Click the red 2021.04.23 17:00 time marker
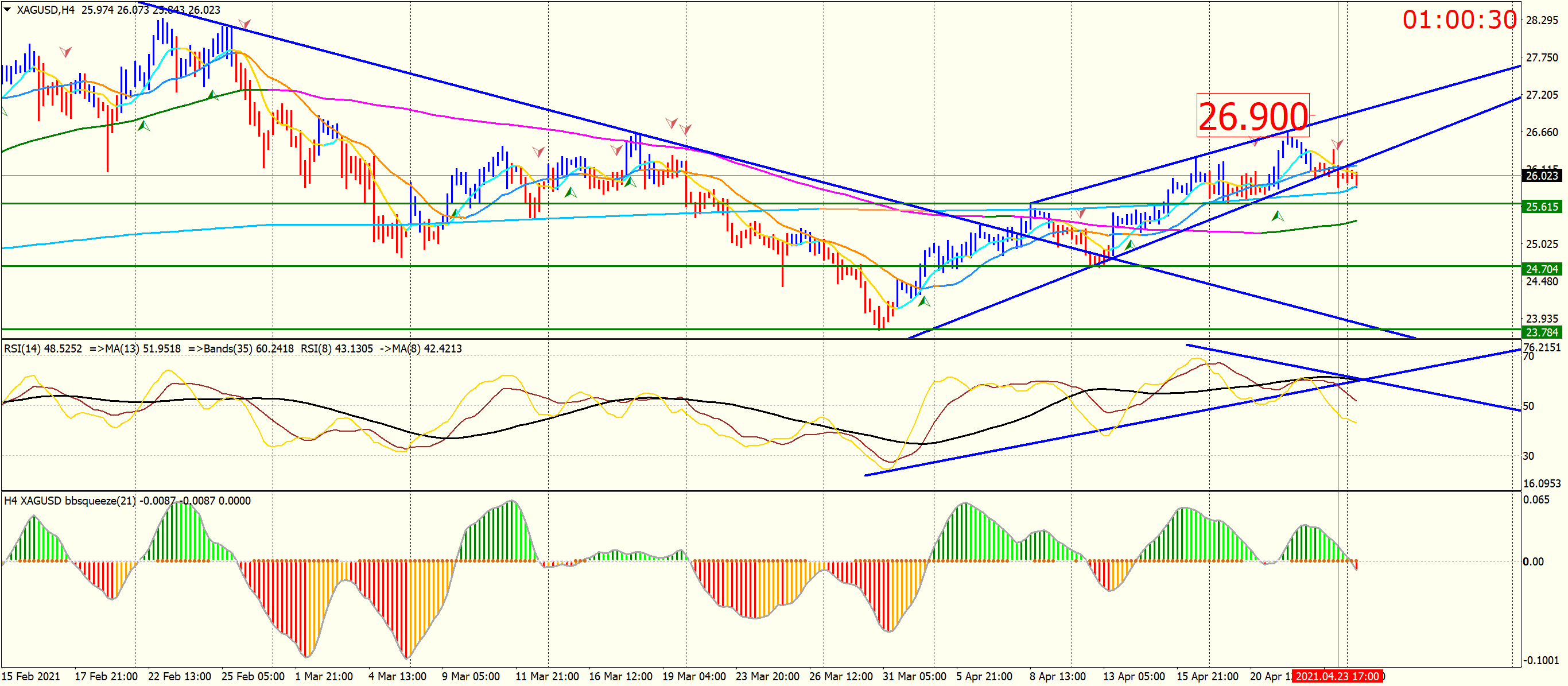This screenshot has height=686, width=1568. [x=1337, y=676]
